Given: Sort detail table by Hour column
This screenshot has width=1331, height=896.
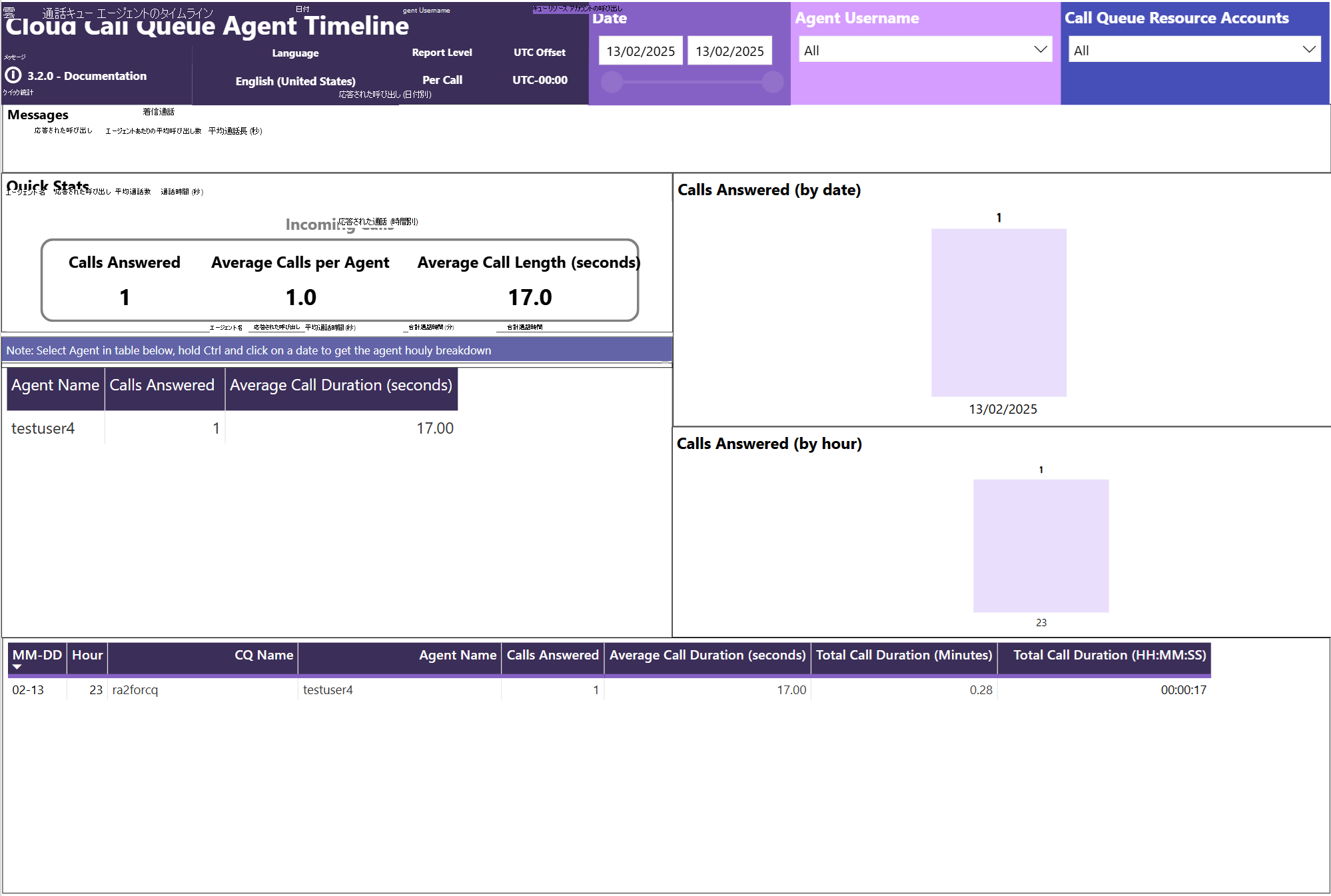Looking at the screenshot, I should click(87, 656).
